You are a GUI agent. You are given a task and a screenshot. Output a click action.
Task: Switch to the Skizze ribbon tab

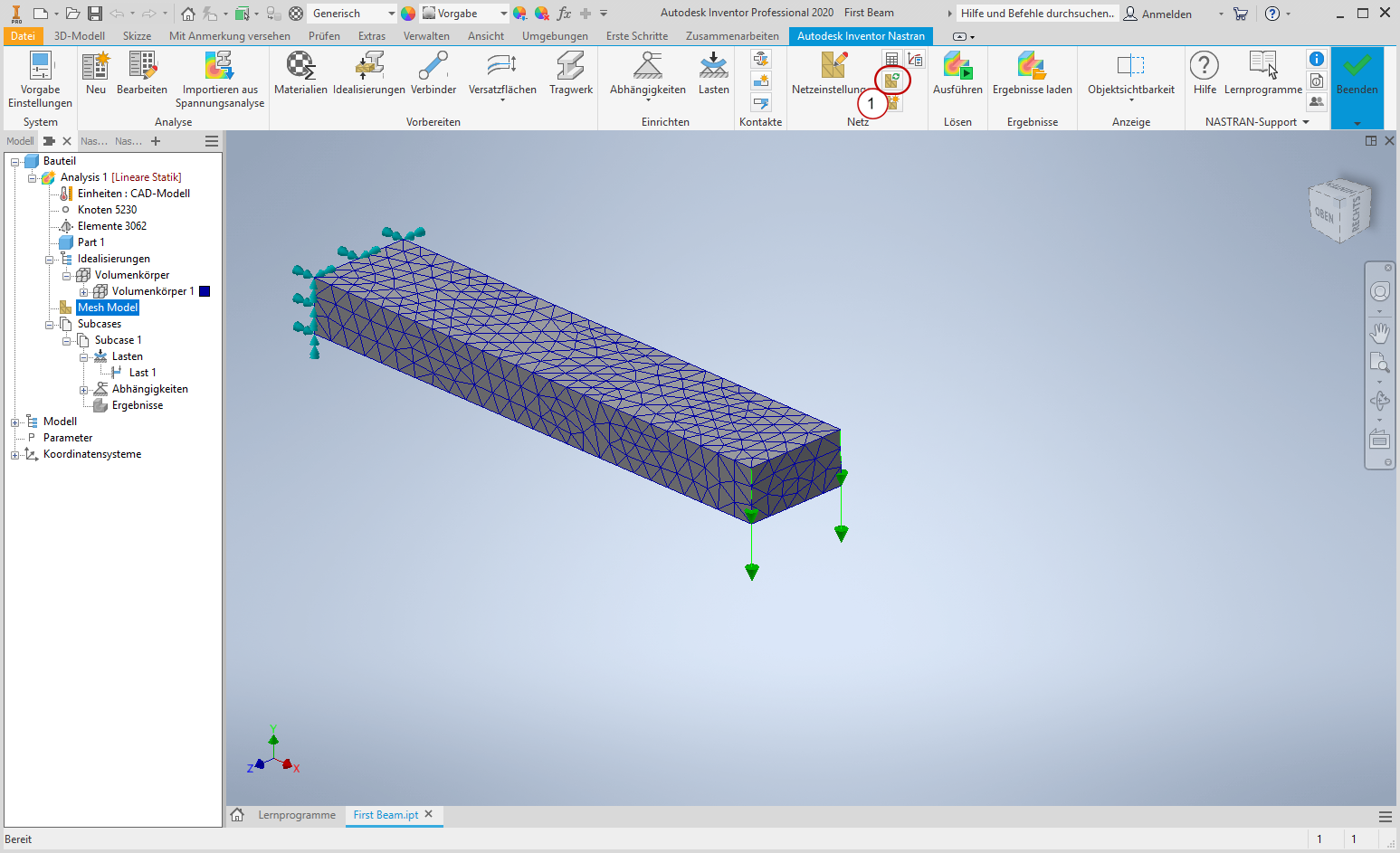click(137, 36)
